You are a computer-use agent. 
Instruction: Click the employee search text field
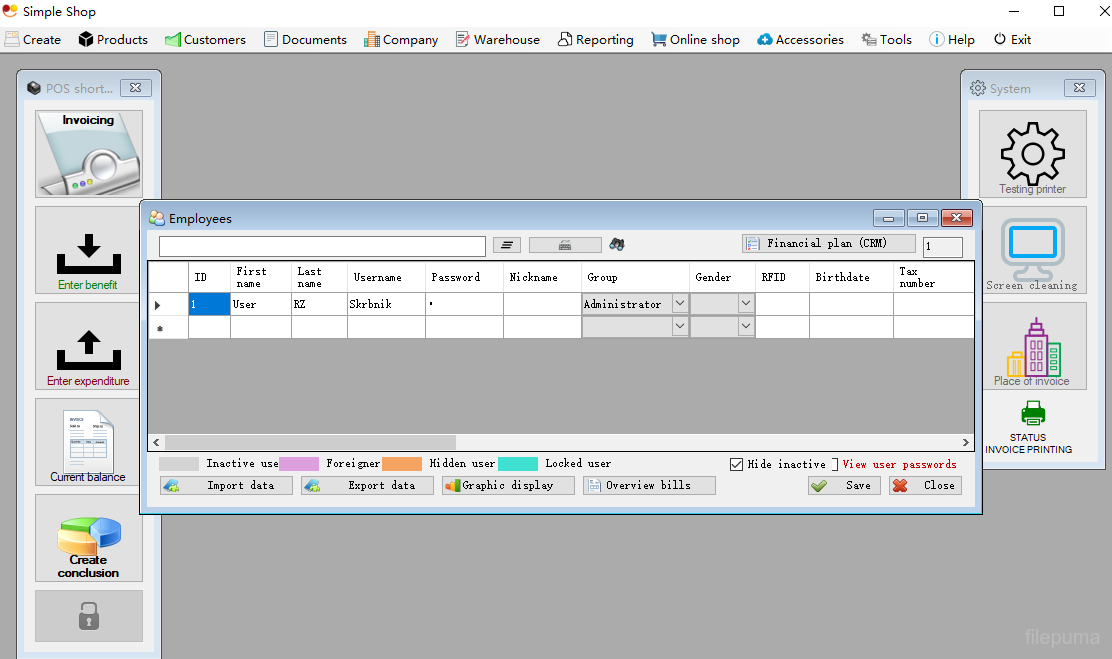[x=322, y=246]
